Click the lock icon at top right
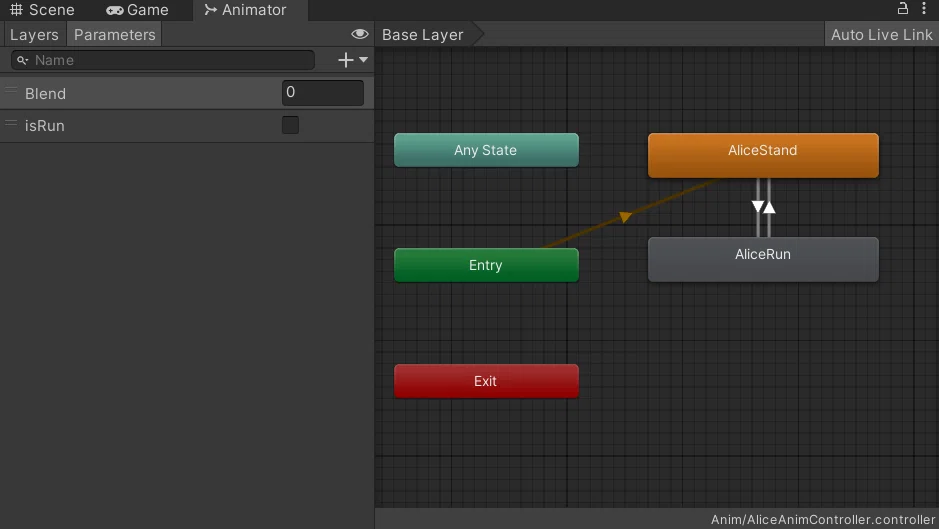939x529 pixels. 902,8
